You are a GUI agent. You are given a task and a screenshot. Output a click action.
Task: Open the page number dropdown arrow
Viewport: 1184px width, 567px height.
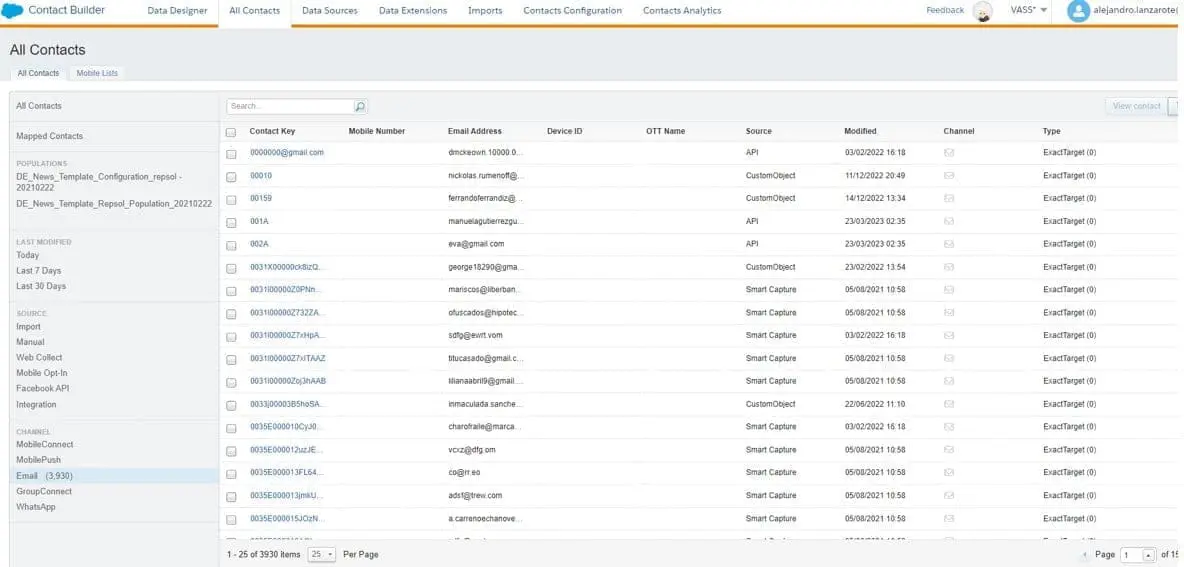pos(1149,555)
